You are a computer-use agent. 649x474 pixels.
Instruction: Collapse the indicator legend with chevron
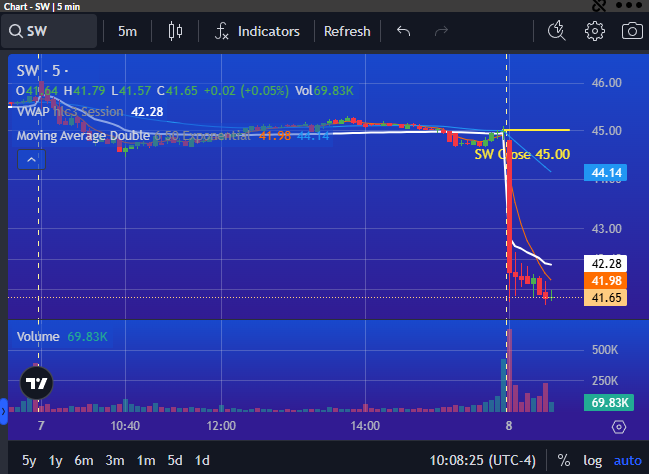tap(31, 160)
